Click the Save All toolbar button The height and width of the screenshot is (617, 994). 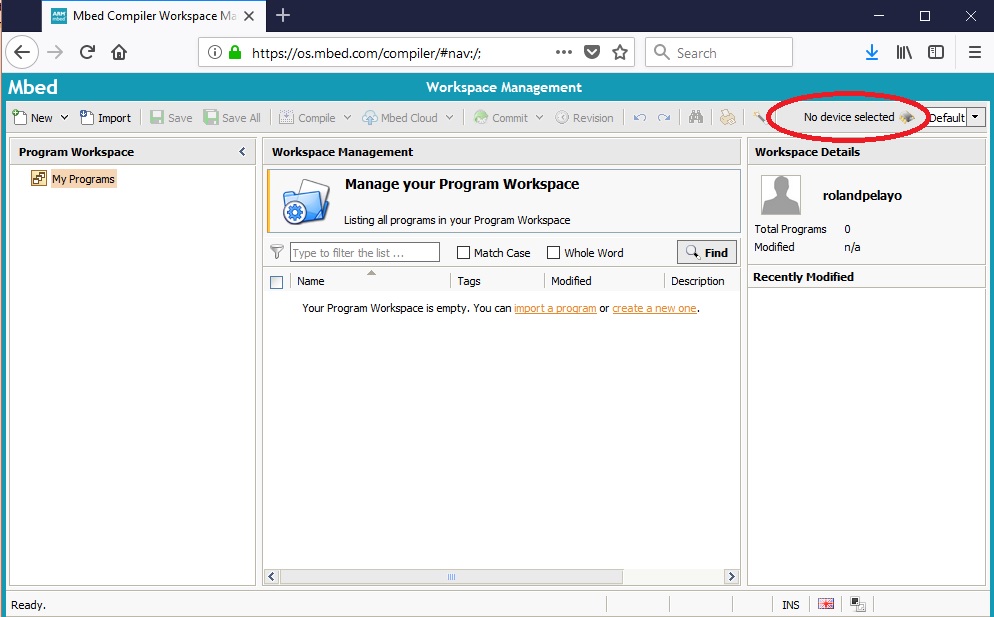coord(232,117)
